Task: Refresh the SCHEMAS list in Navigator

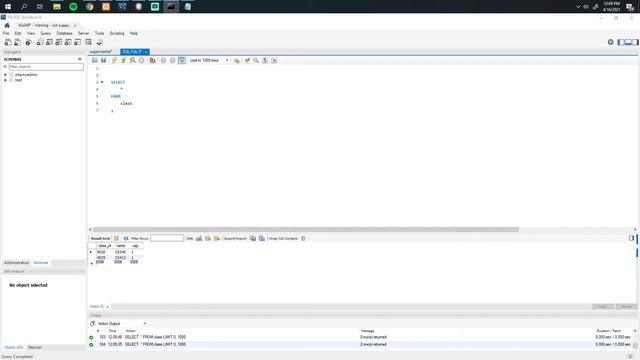Action: pyautogui.click(x=80, y=59)
